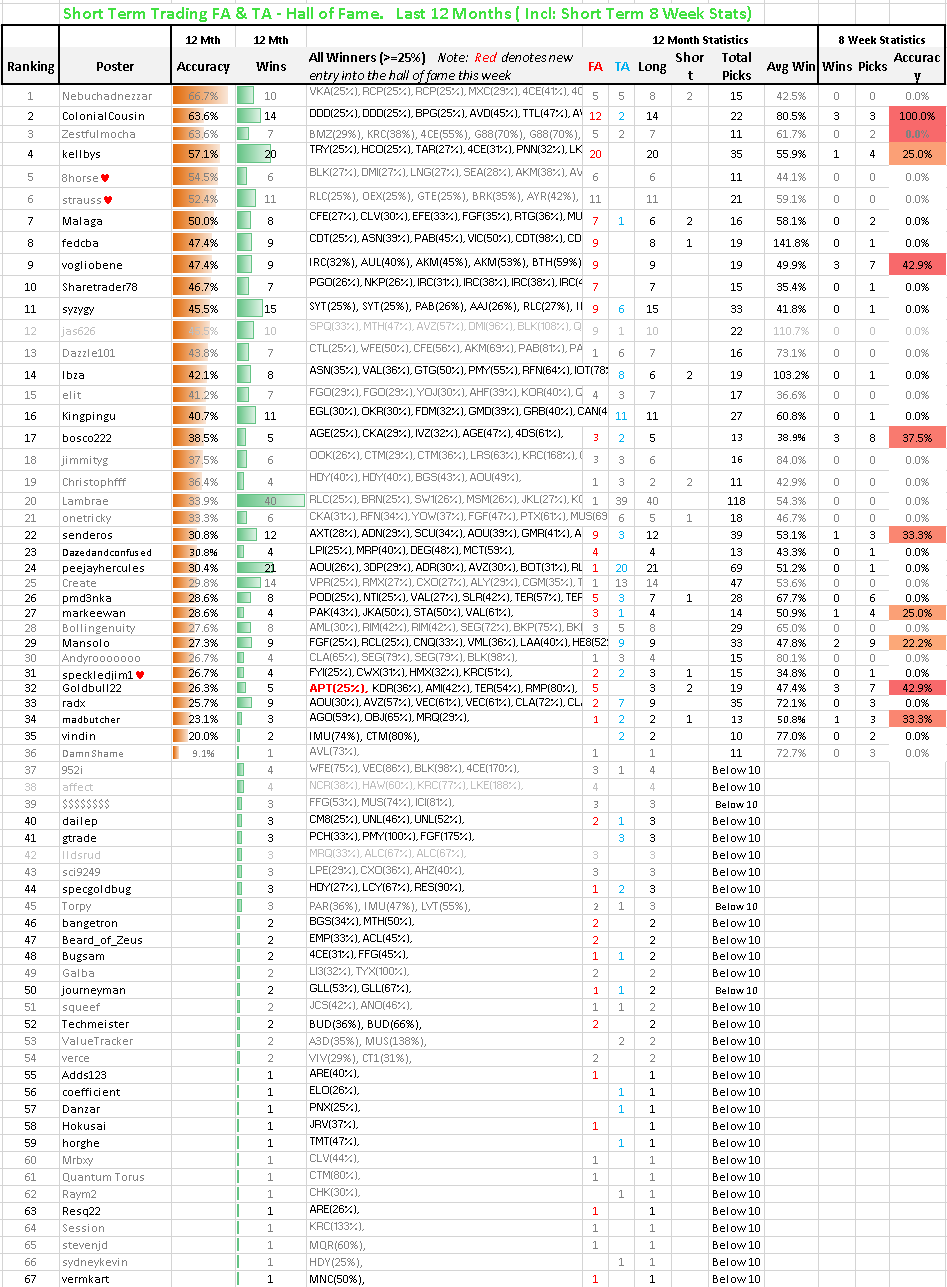947x1287 pixels.
Task: Click DamnShame's 9.1% accuracy value
Action: click(203, 753)
